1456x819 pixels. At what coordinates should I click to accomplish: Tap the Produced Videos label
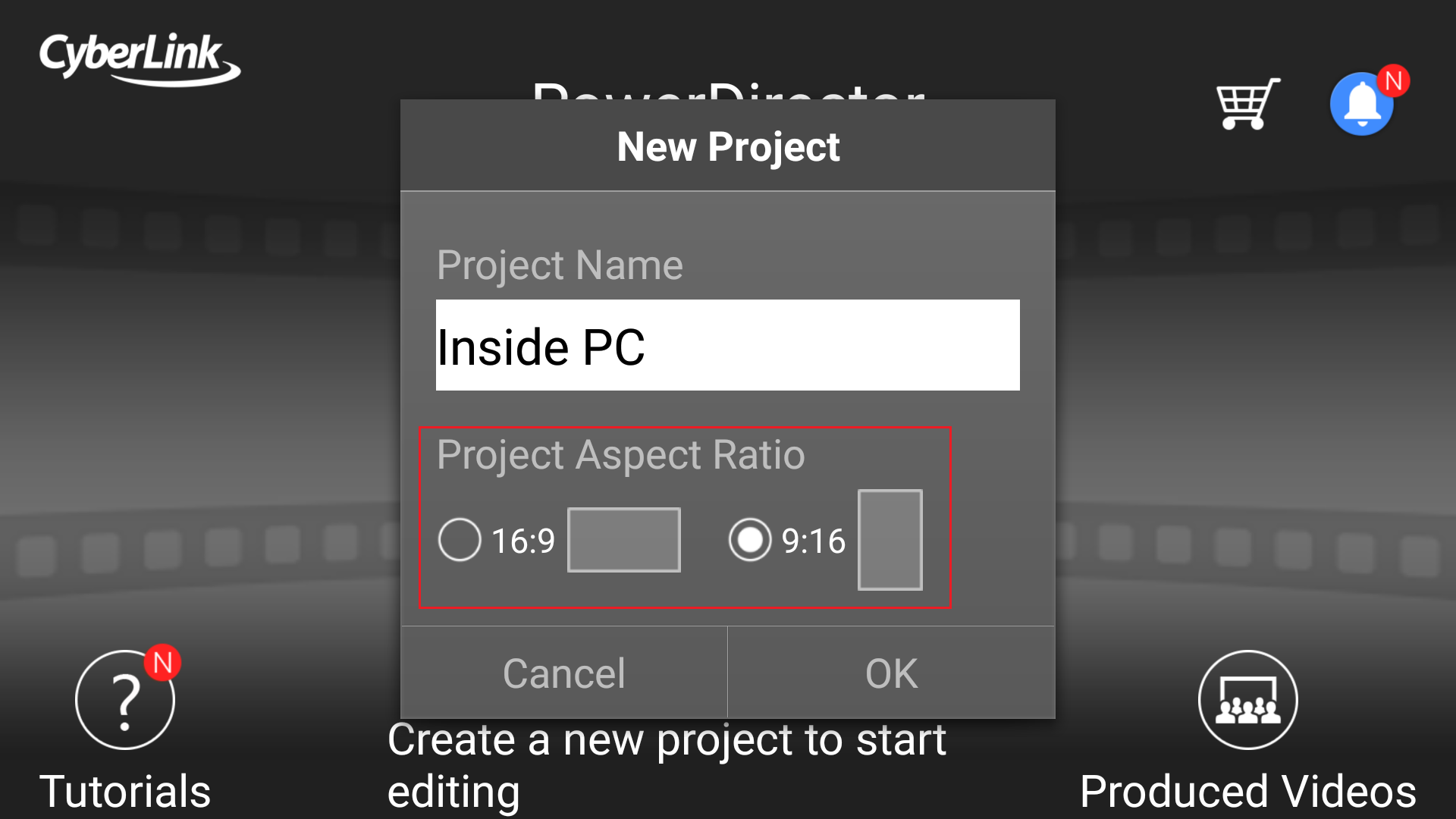1248,792
